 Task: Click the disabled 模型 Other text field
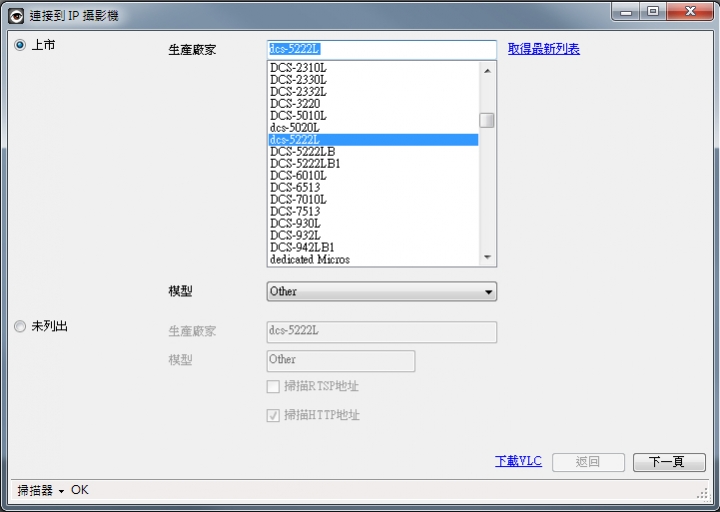[341, 360]
